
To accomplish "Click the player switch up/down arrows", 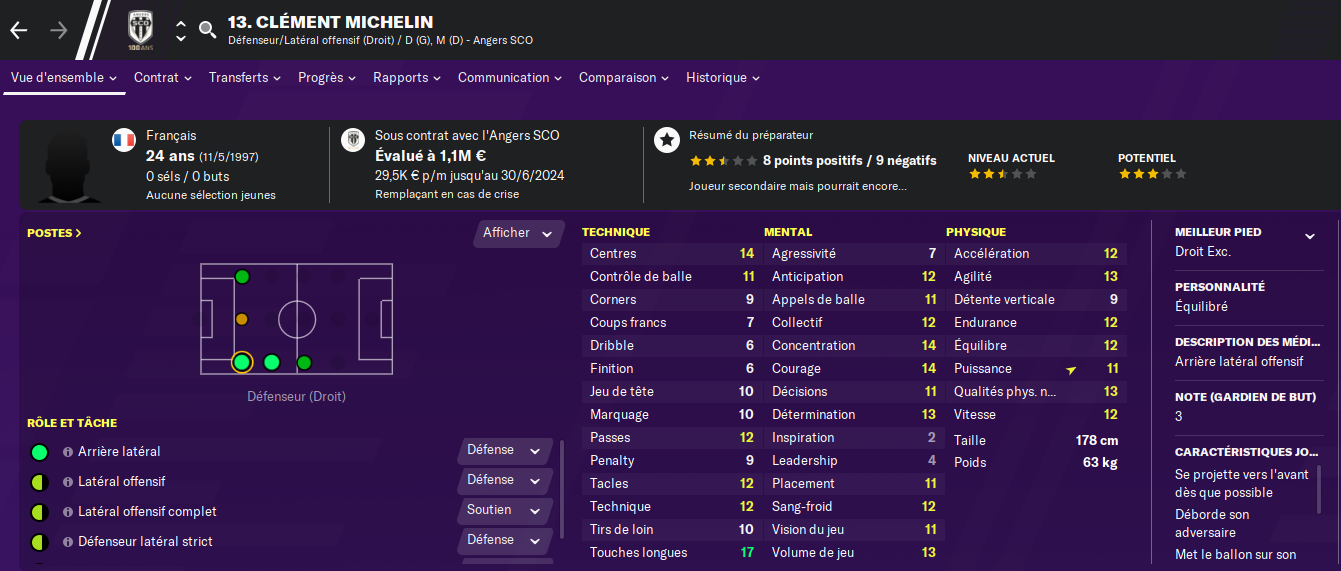I will pyautogui.click(x=181, y=30).
